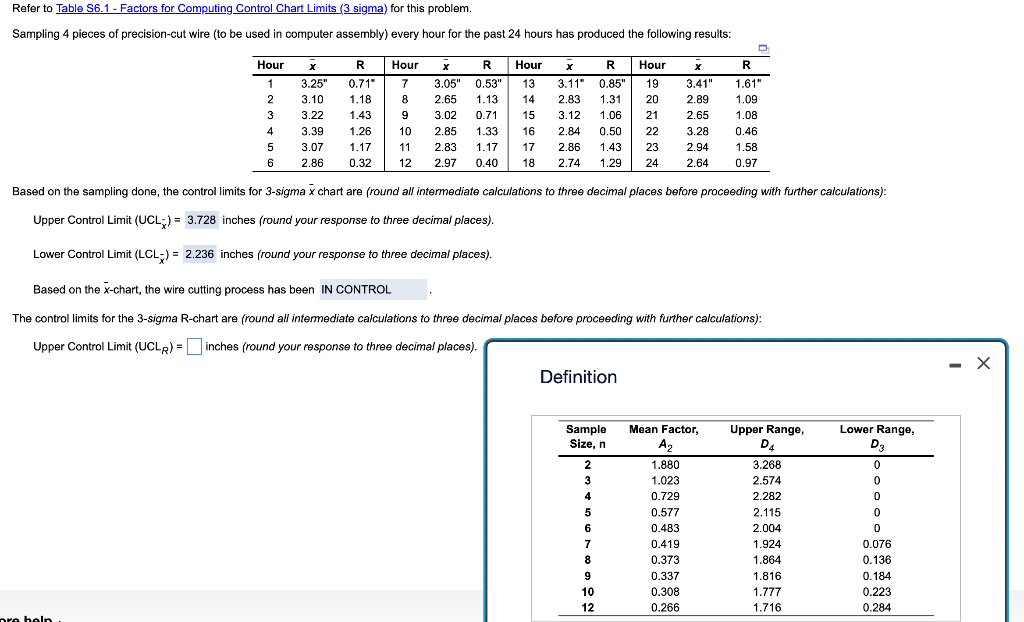1024x622 pixels.
Task: Click the Definition window border edge
Action: click(486, 480)
